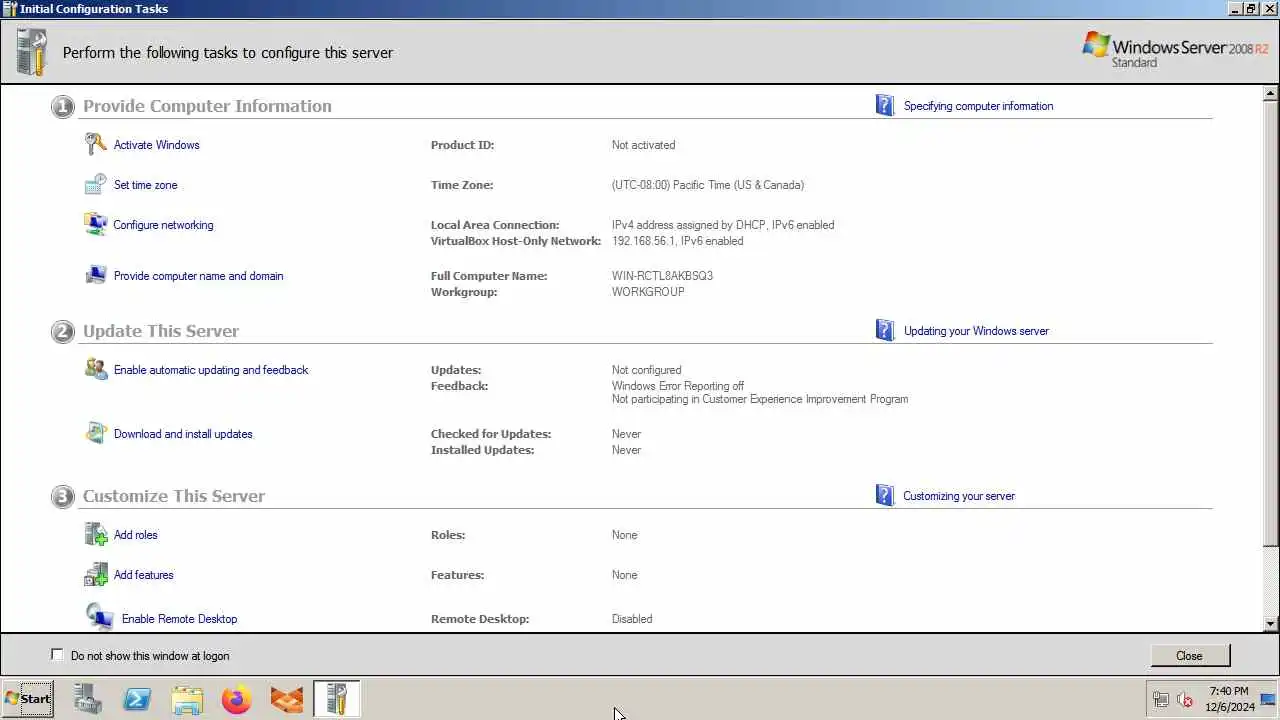Click the Set time zone clock icon
The width and height of the screenshot is (1280, 720).
click(x=96, y=185)
